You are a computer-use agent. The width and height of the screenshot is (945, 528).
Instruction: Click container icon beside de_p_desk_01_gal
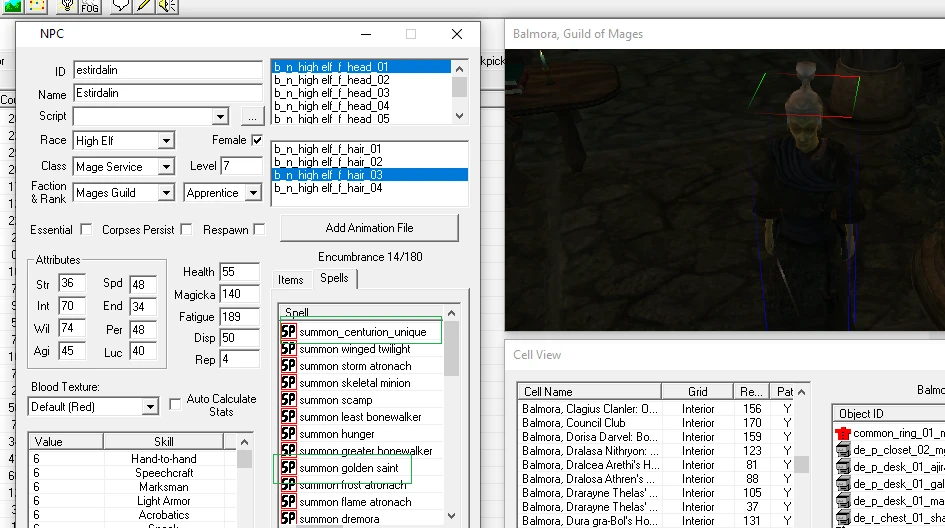(x=843, y=483)
